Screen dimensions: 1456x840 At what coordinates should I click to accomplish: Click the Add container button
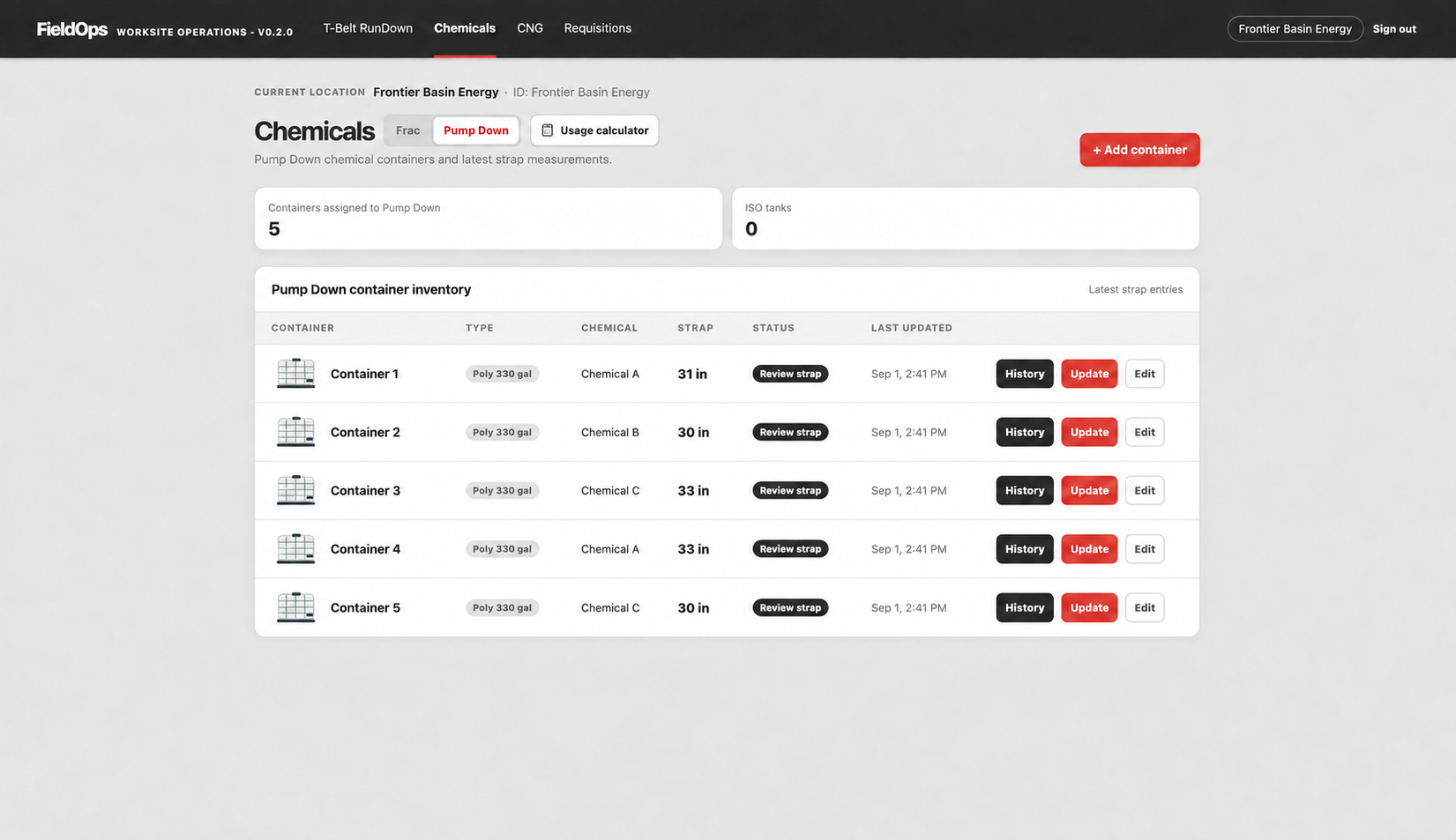point(1139,150)
